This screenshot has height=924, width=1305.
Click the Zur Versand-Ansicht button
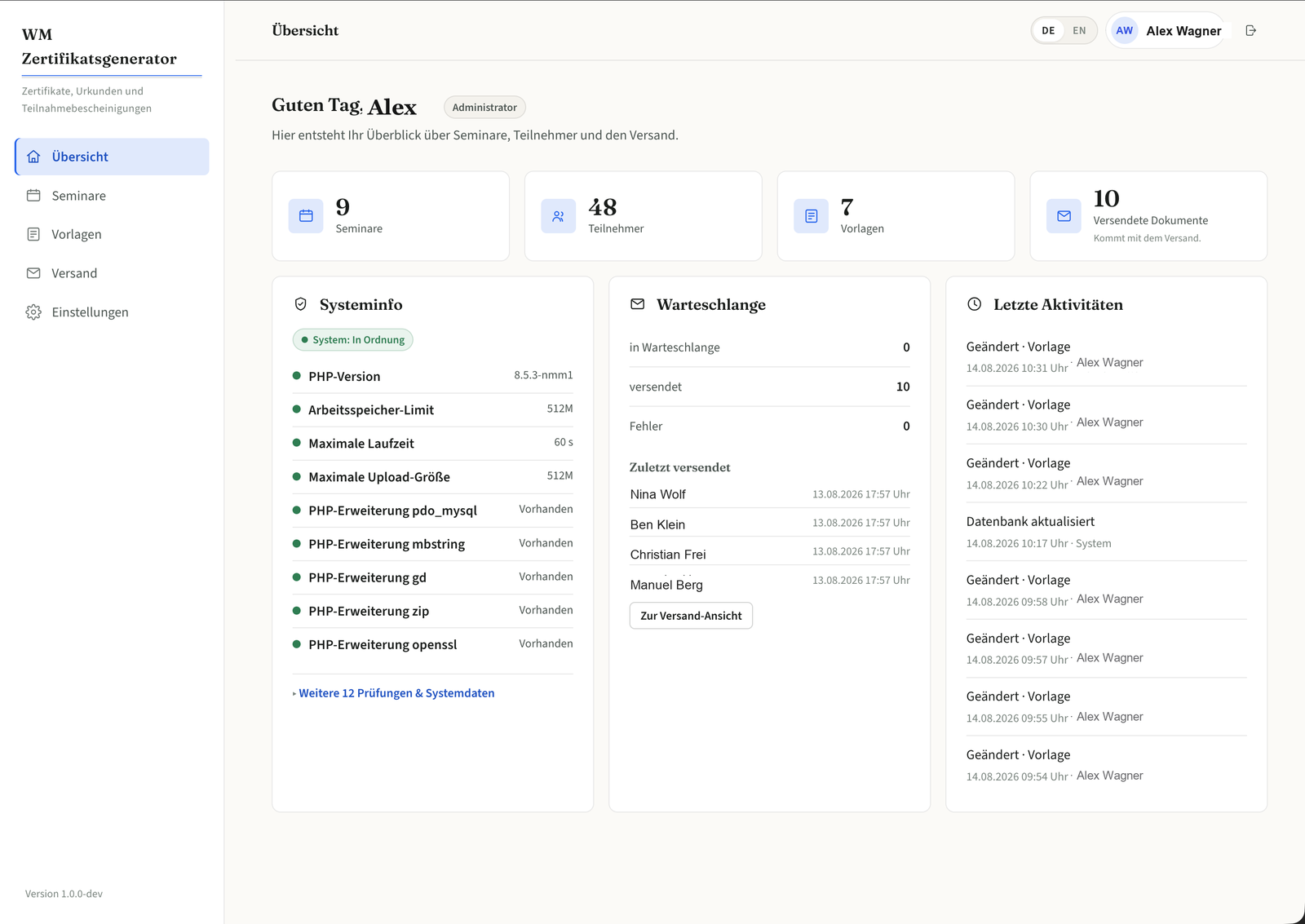coord(691,616)
